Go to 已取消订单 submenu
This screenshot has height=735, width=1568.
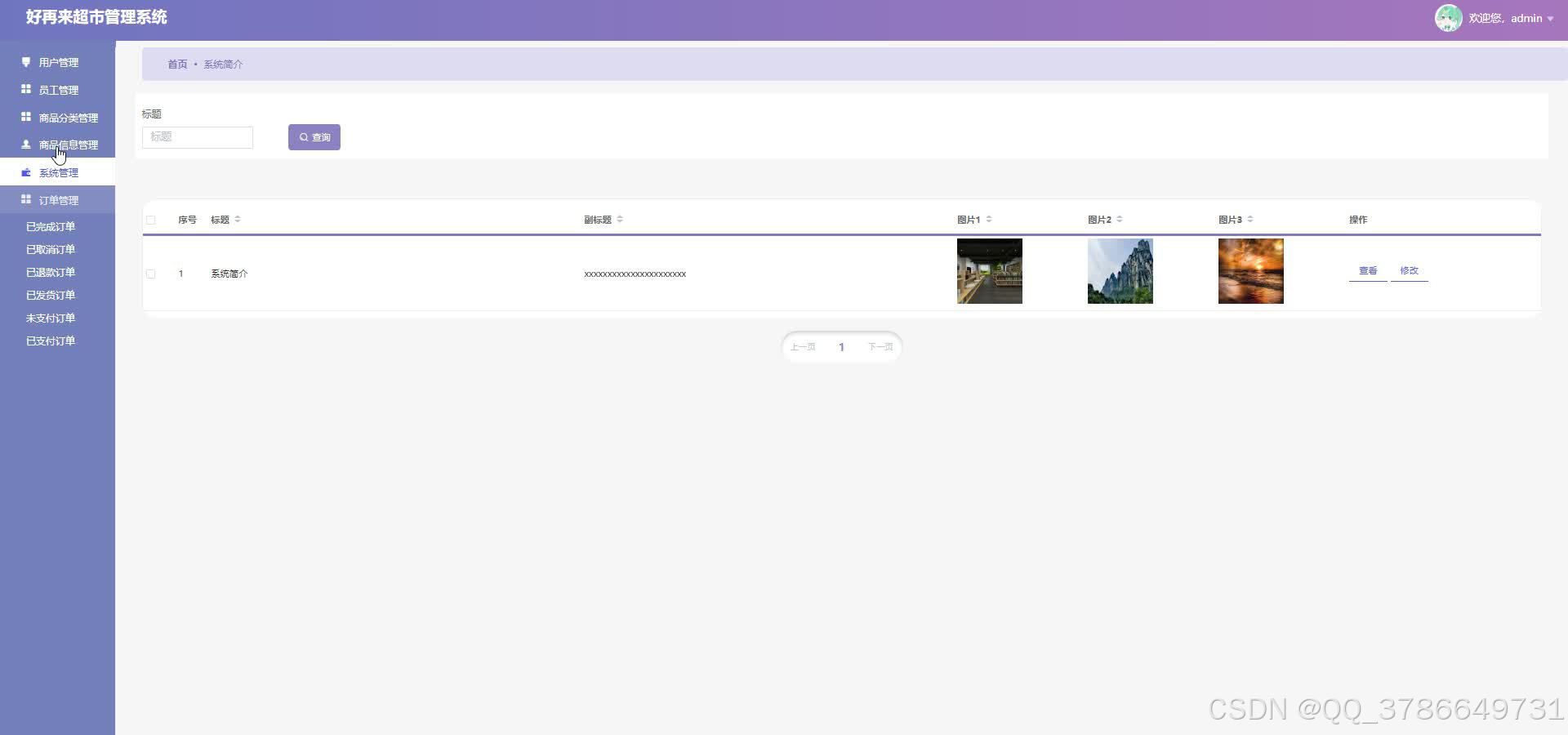51,249
